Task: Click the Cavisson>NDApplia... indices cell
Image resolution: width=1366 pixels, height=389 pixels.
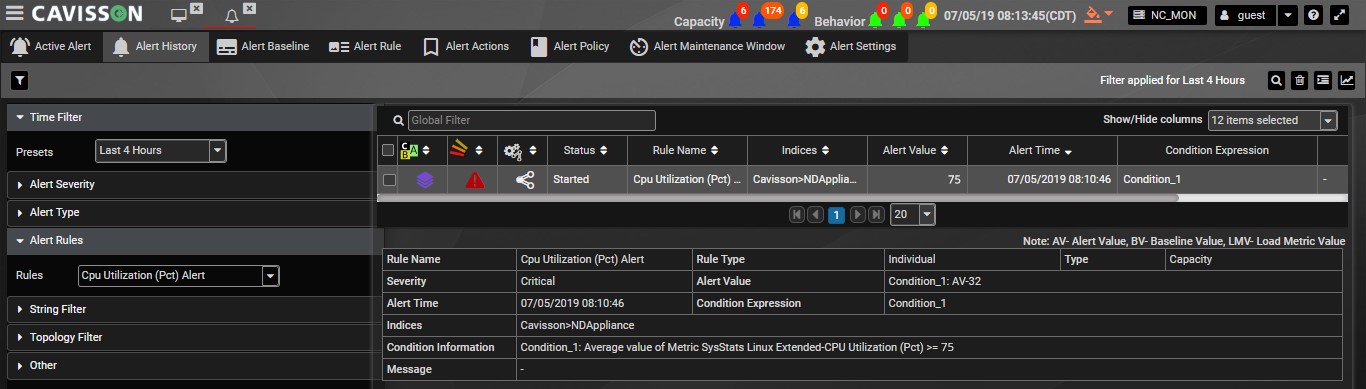Action: coord(807,180)
